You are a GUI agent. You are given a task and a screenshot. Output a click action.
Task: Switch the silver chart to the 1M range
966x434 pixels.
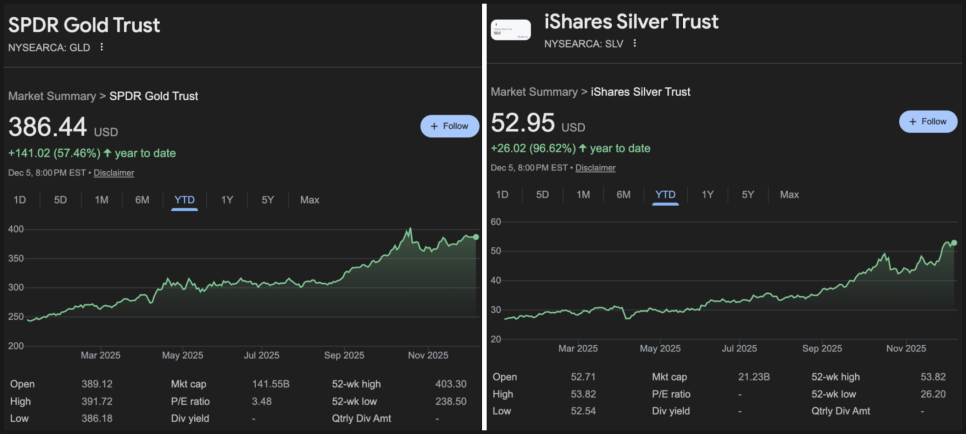583,195
